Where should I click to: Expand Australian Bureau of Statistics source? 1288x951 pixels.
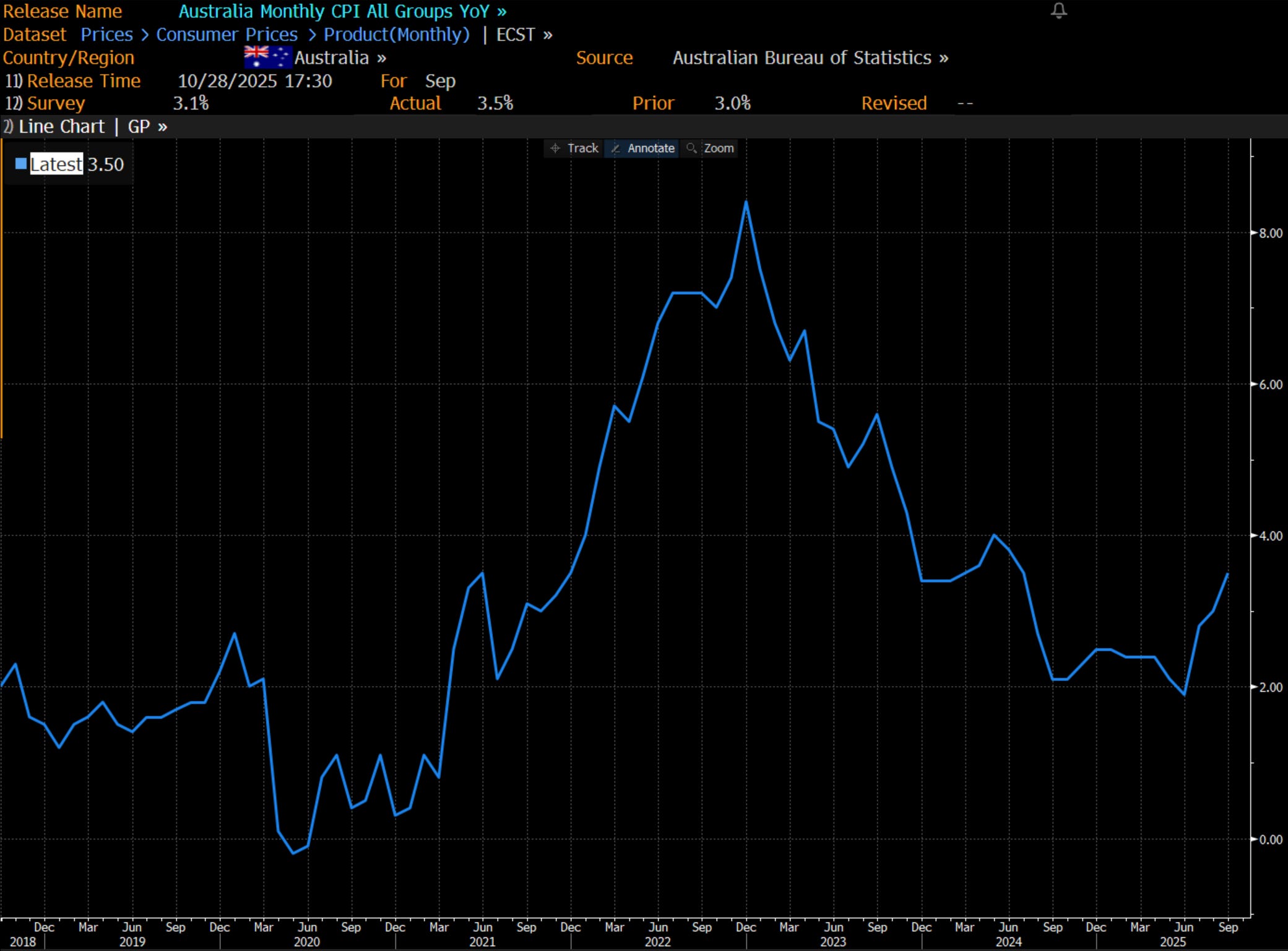click(810, 58)
